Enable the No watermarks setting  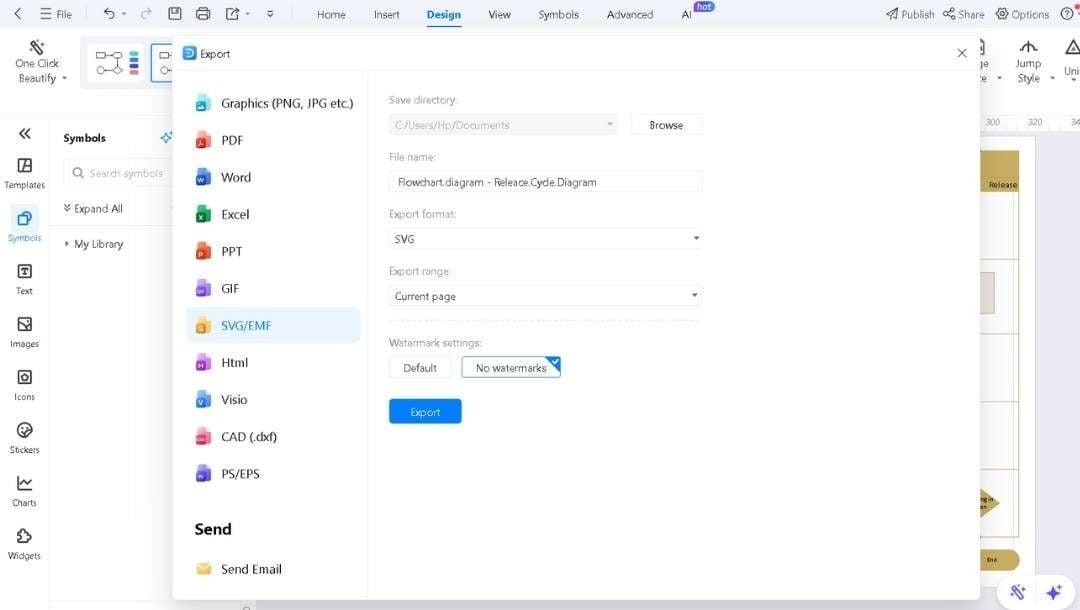(x=510, y=367)
